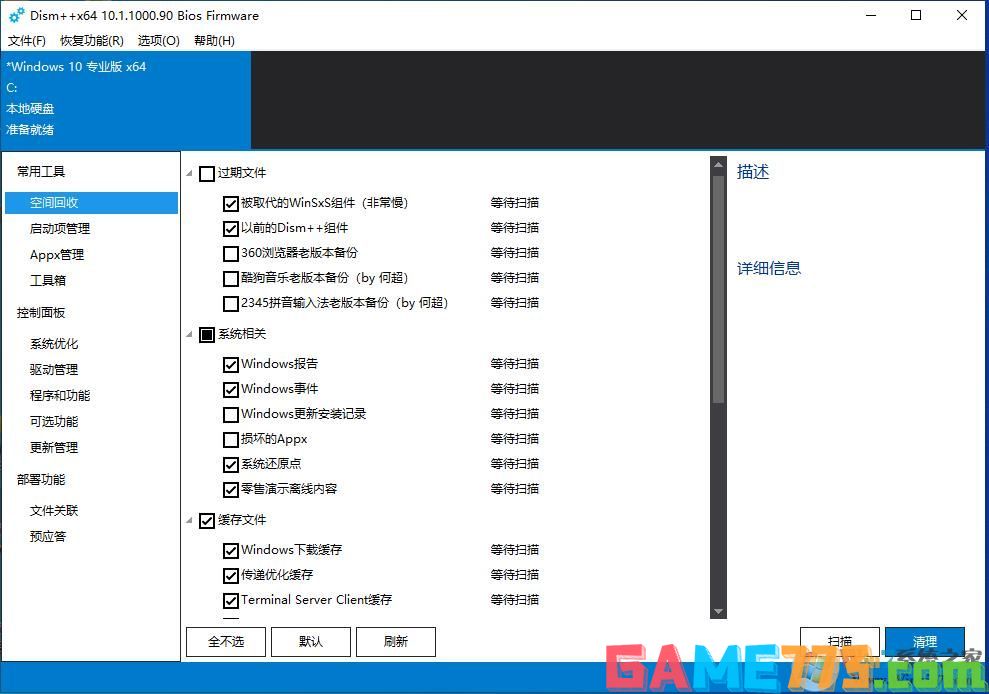Uncheck Terminal Server Client缓存 checkbox

231,601
